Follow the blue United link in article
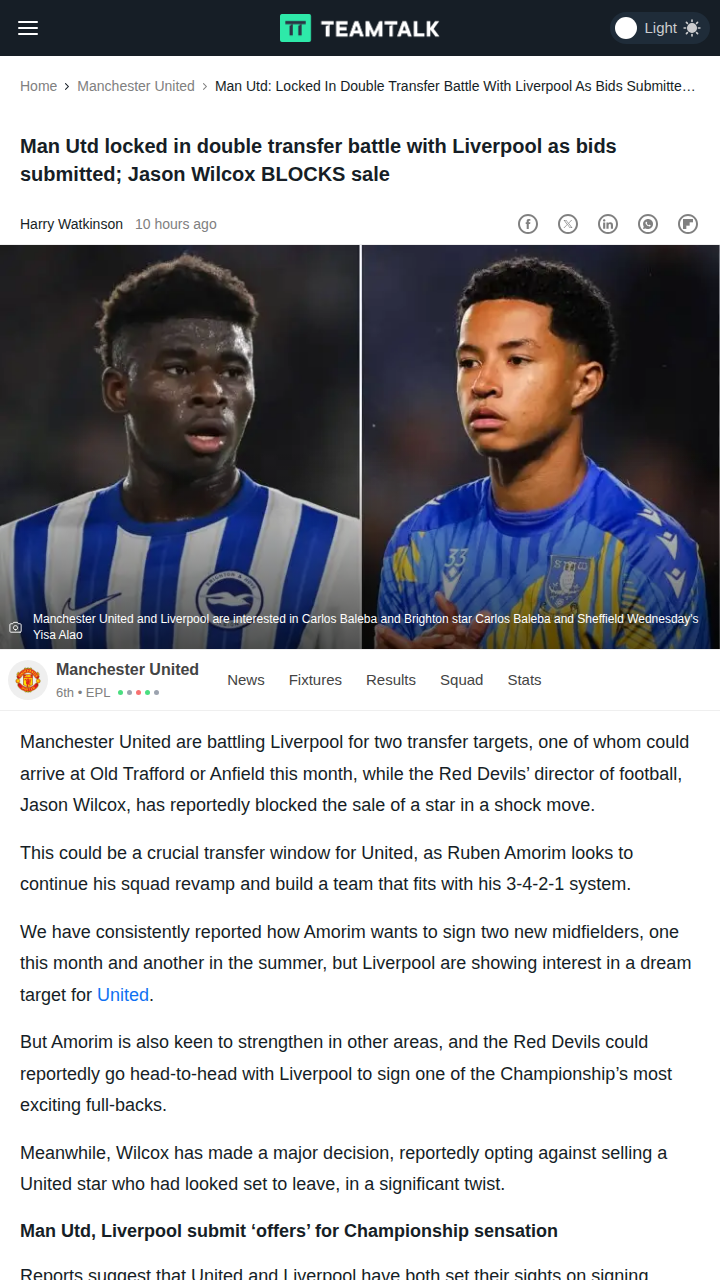 (123, 995)
